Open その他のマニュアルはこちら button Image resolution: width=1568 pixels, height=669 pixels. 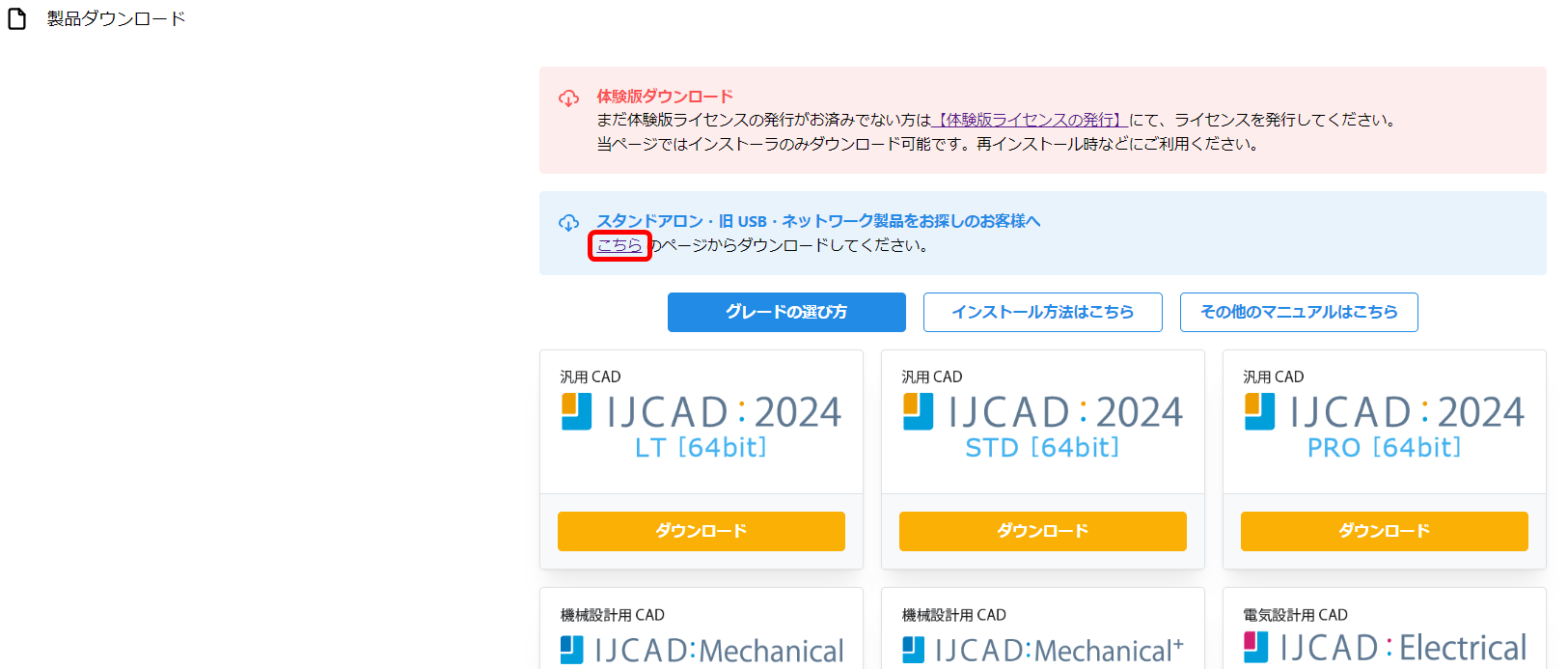click(1299, 312)
